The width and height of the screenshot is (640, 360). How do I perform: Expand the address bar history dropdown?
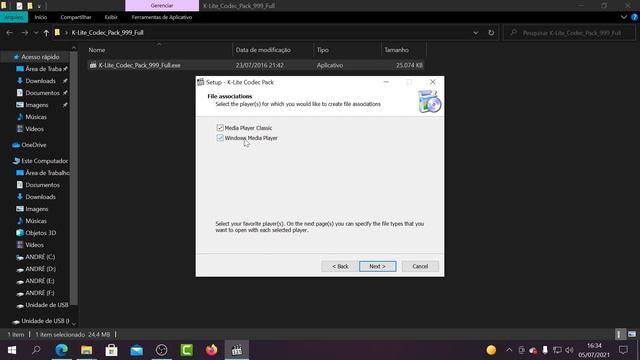(476, 33)
